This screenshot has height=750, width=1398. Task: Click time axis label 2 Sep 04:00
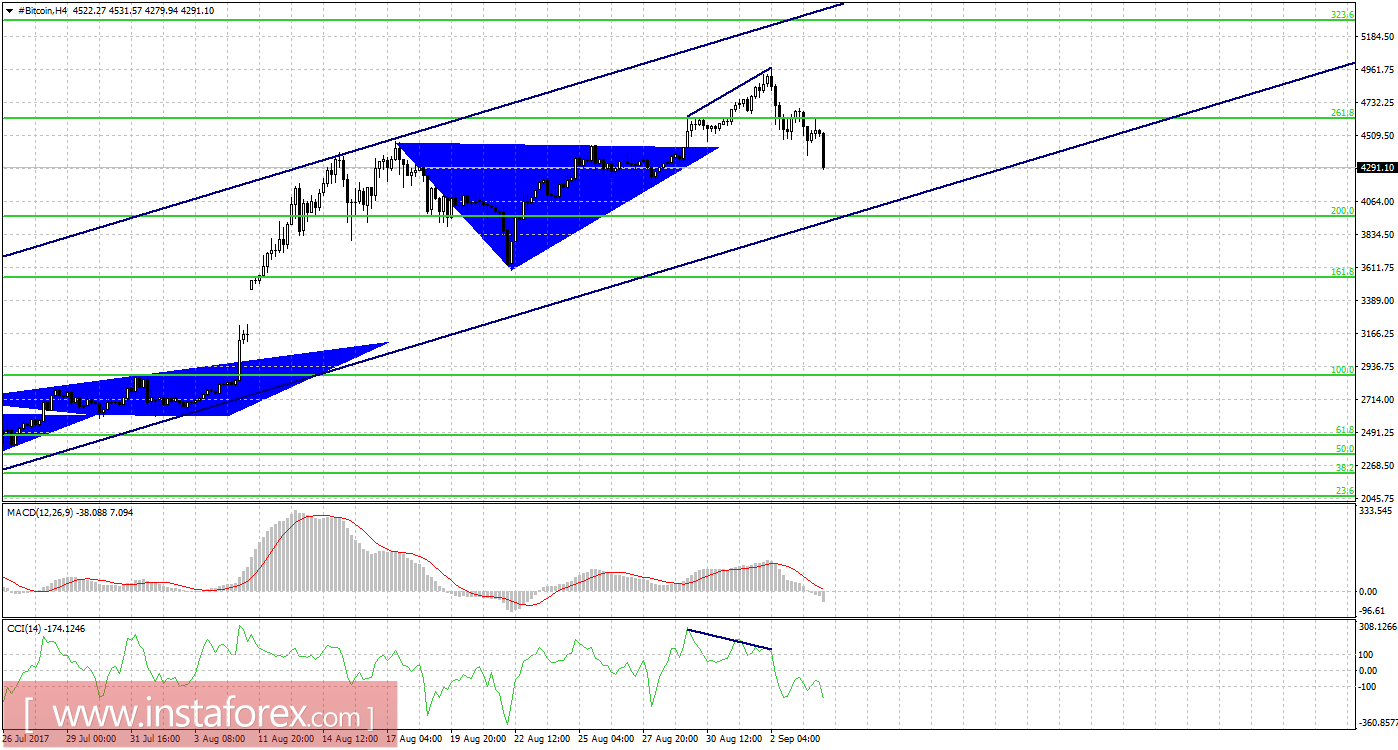(797, 739)
